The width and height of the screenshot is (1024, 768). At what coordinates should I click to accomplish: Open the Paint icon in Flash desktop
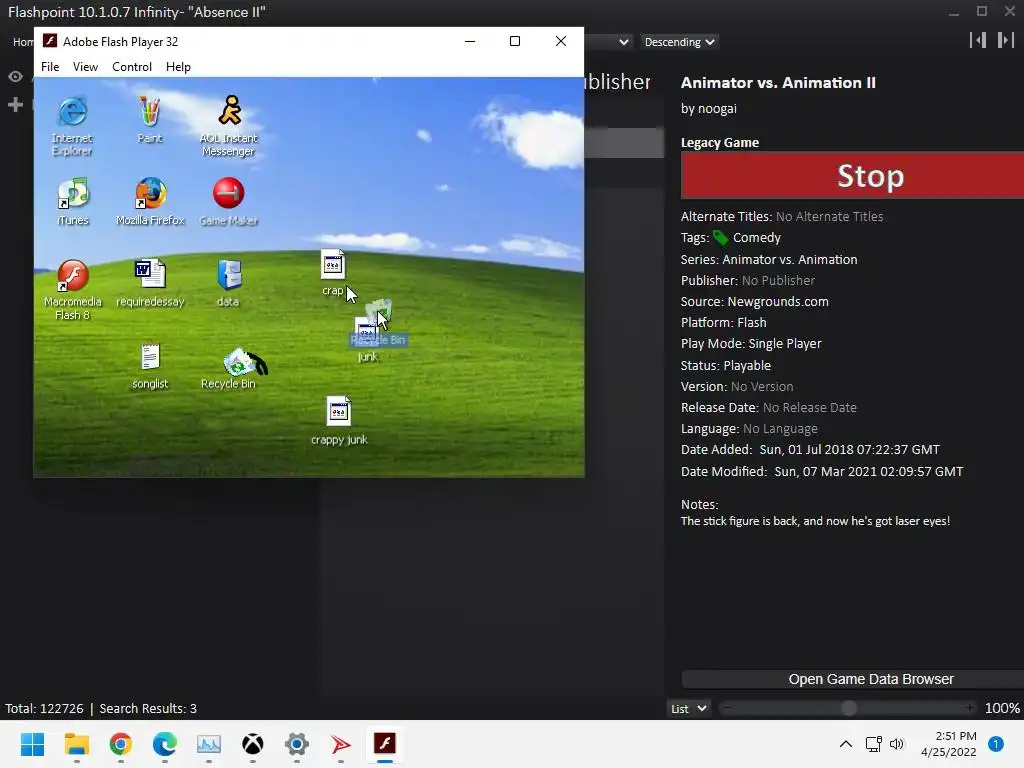pos(150,112)
